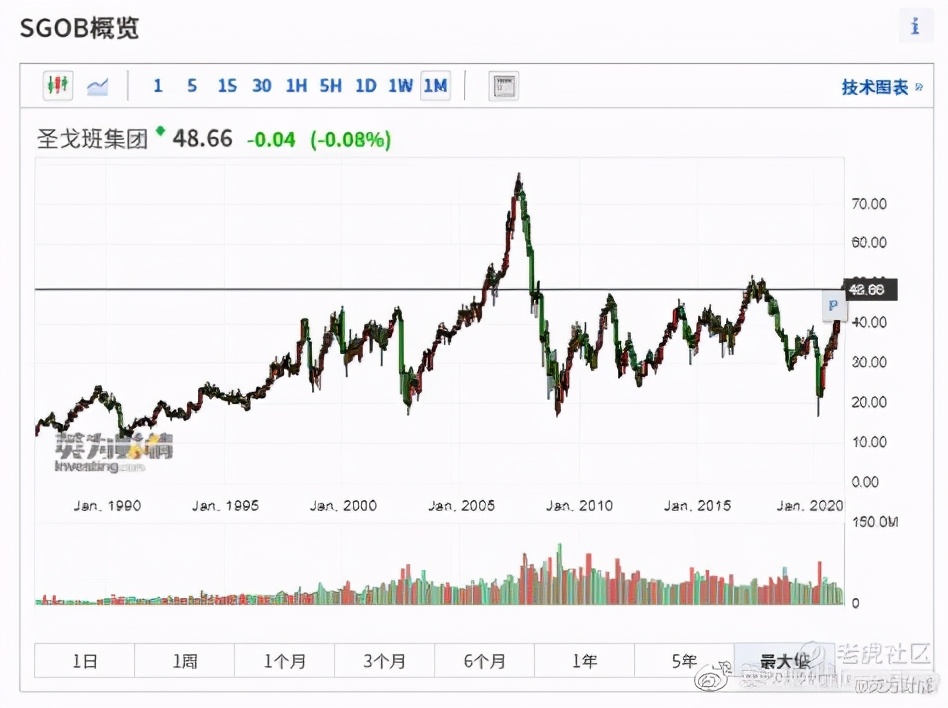Select the 1M monthly interval
The height and width of the screenshot is (708, 948).
coord(435,86)
